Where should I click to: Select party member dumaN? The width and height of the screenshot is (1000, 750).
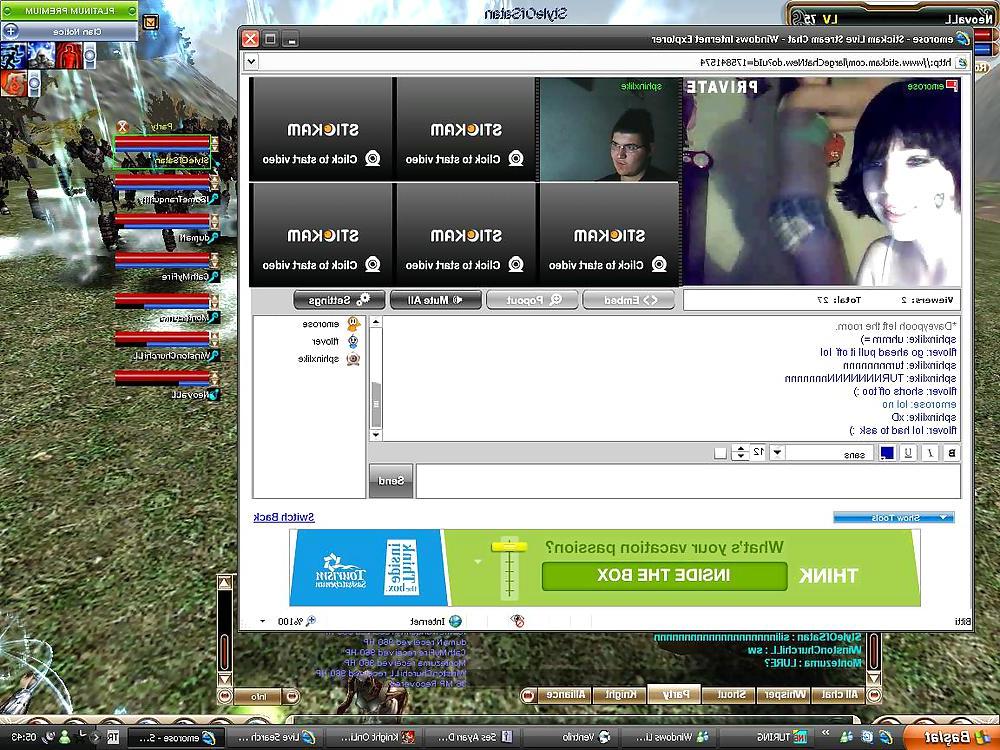(x=166, y=228)
